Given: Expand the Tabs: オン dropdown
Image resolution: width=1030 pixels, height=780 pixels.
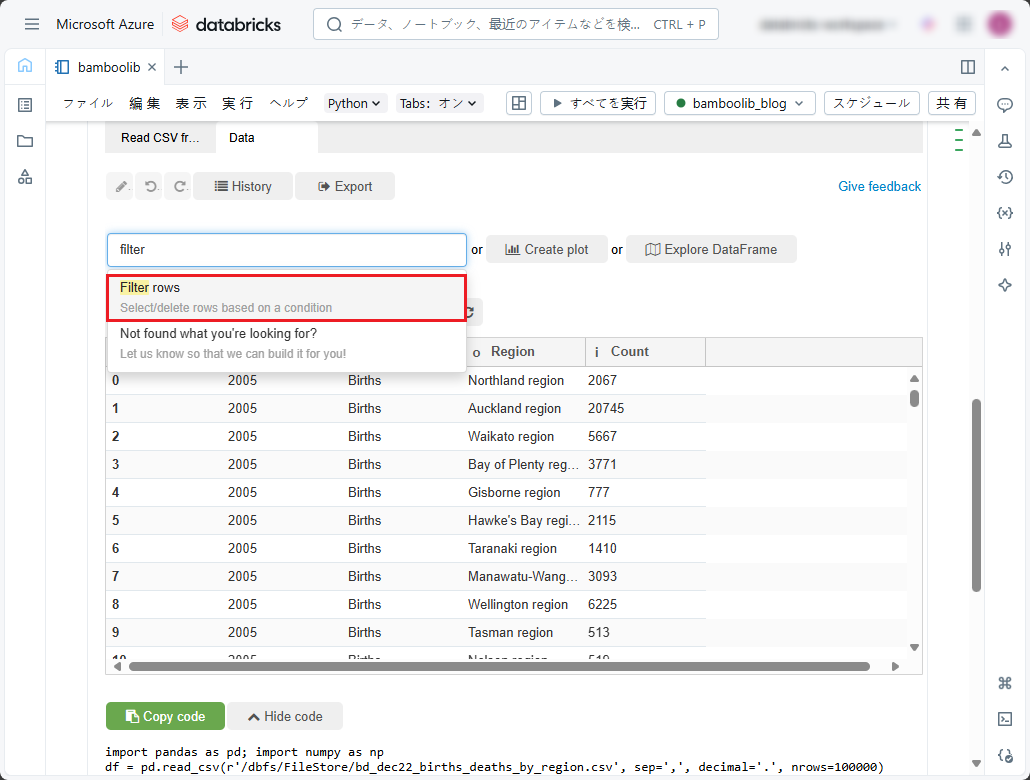Looking at the screenshot, I should [x=439, y=103].
